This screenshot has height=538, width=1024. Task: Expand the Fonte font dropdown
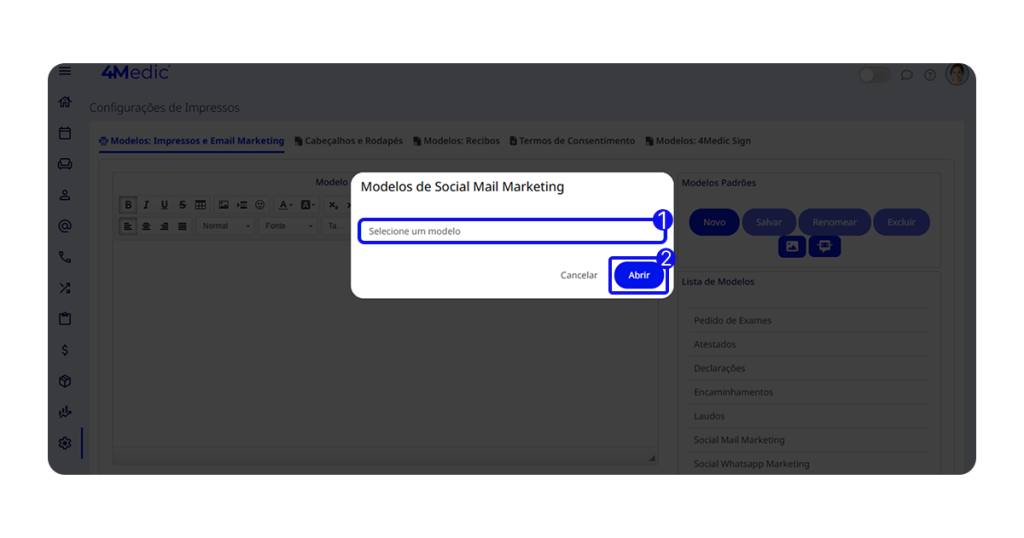pos(289,226)
